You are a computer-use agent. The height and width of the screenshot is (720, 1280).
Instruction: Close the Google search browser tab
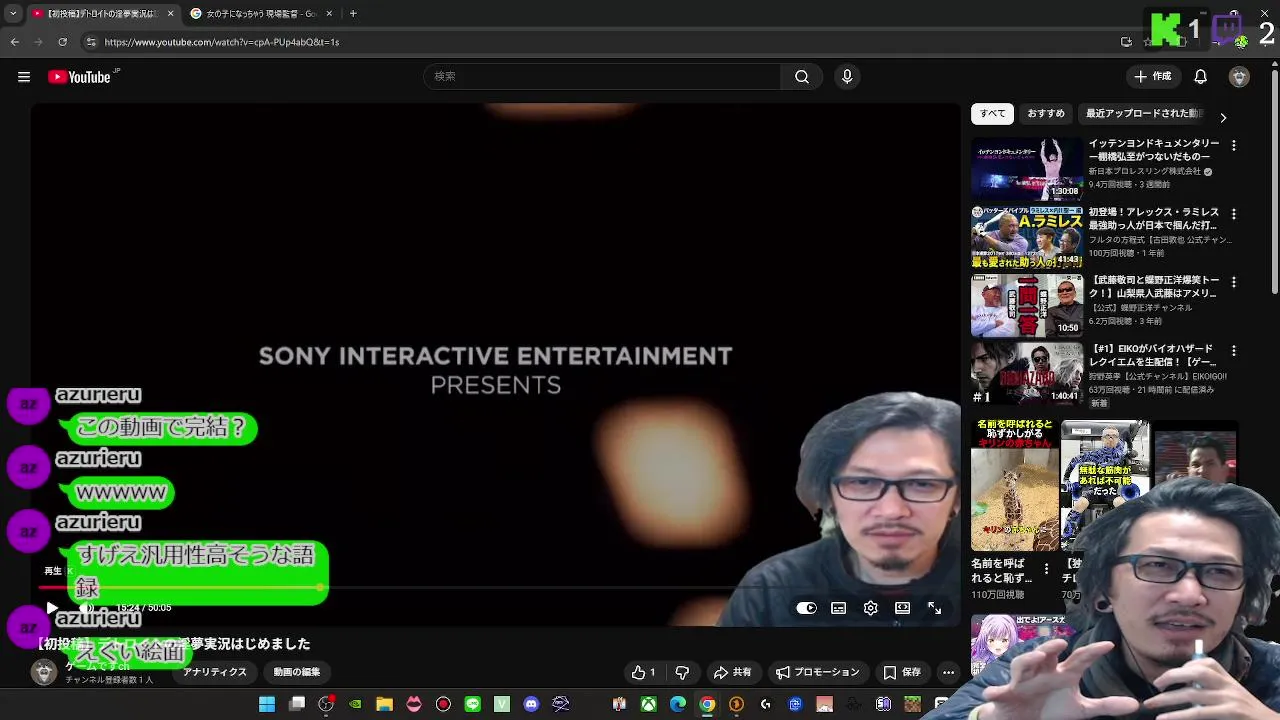[329, 14]
